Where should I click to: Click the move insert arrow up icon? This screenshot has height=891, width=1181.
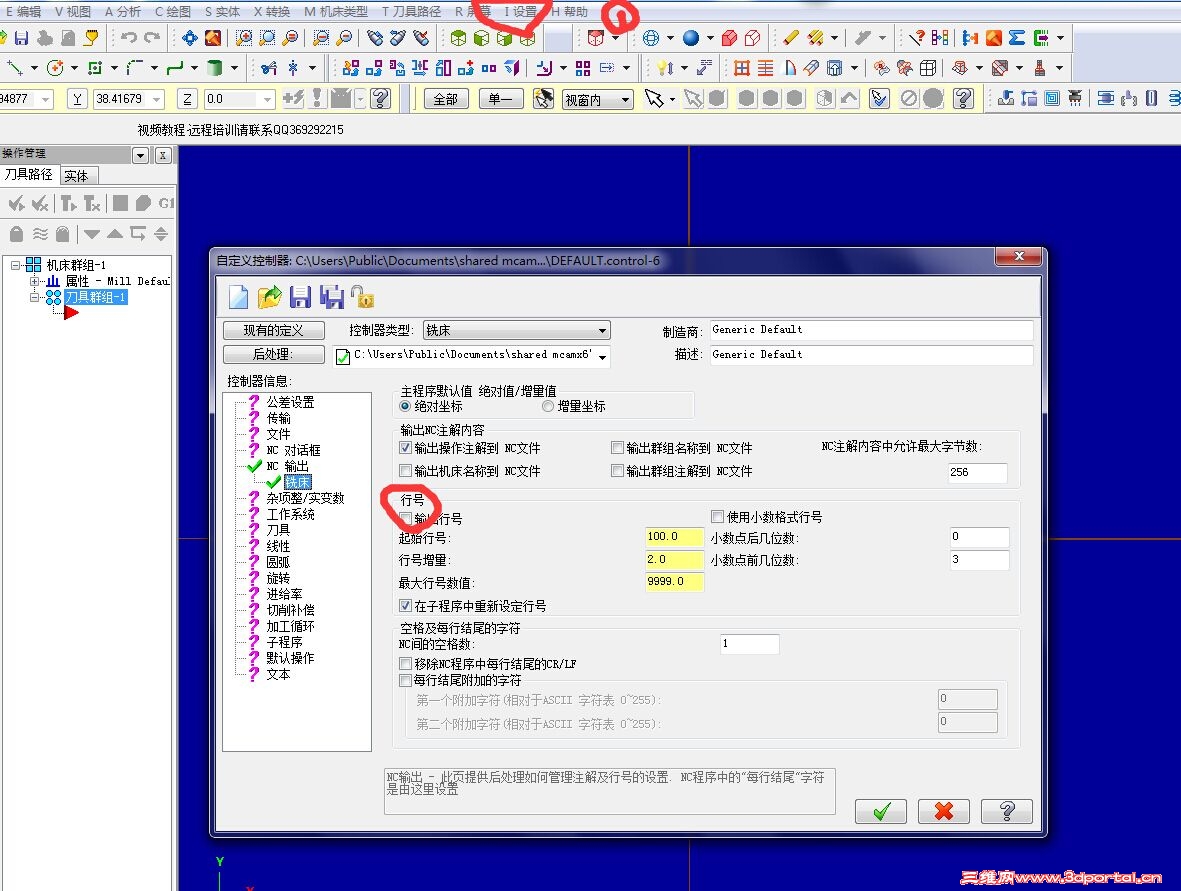(115, 233)
